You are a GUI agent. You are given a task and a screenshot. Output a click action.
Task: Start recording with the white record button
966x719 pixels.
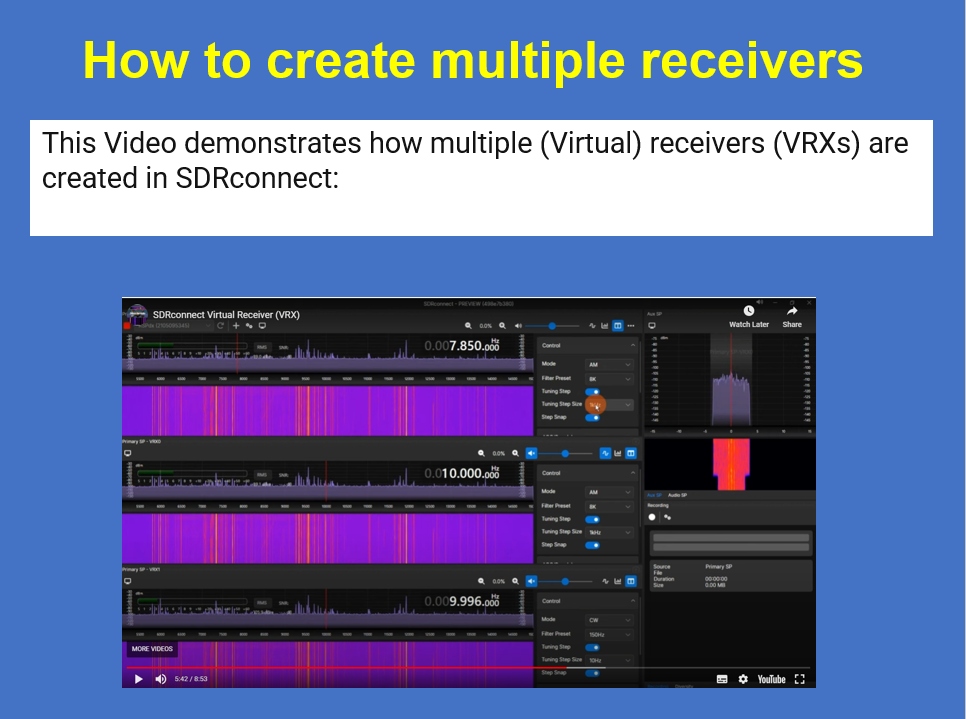point(652,517)
